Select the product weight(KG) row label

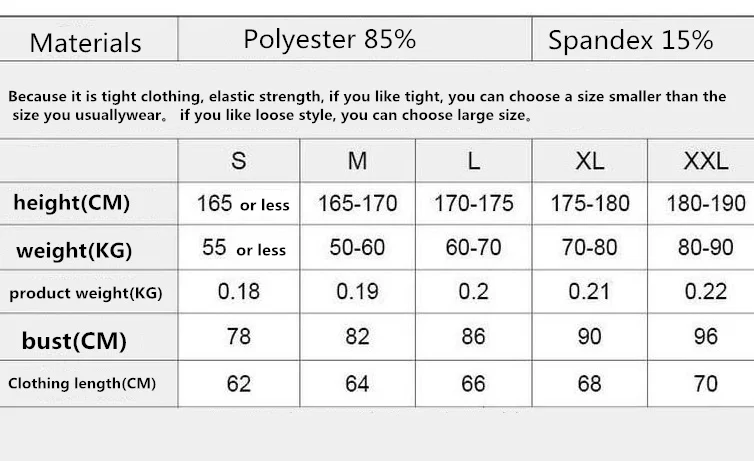(88, 292)
